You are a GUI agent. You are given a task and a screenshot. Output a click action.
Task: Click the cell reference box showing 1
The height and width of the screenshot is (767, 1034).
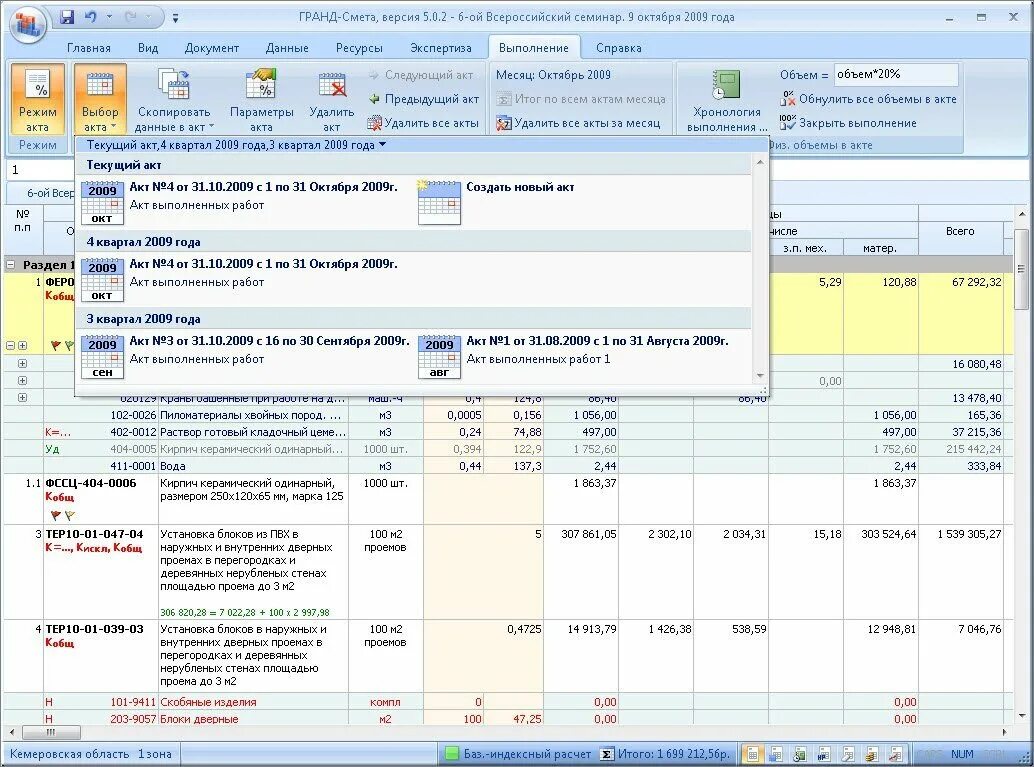tap(41, 169)
